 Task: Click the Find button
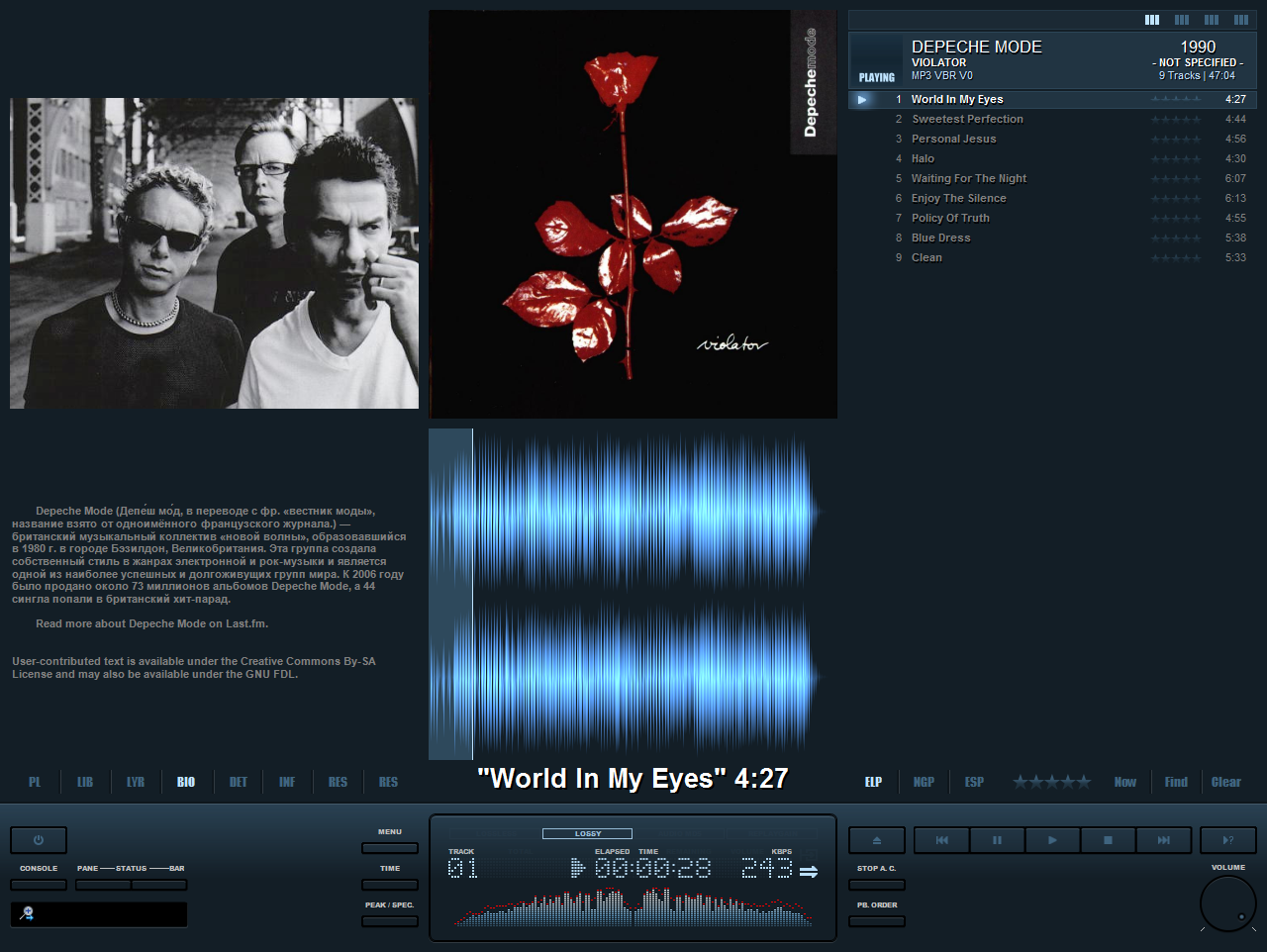coord(1176,782)
